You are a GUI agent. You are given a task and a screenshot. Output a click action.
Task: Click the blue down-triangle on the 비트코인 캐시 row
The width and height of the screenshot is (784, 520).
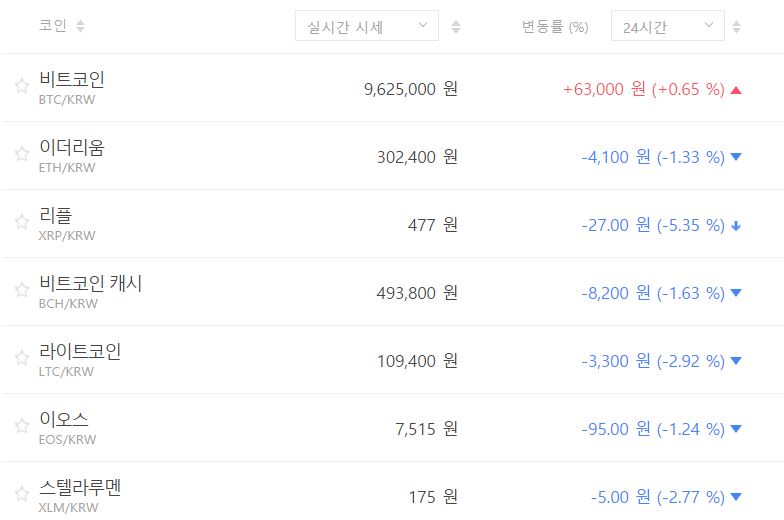point(736,293)
